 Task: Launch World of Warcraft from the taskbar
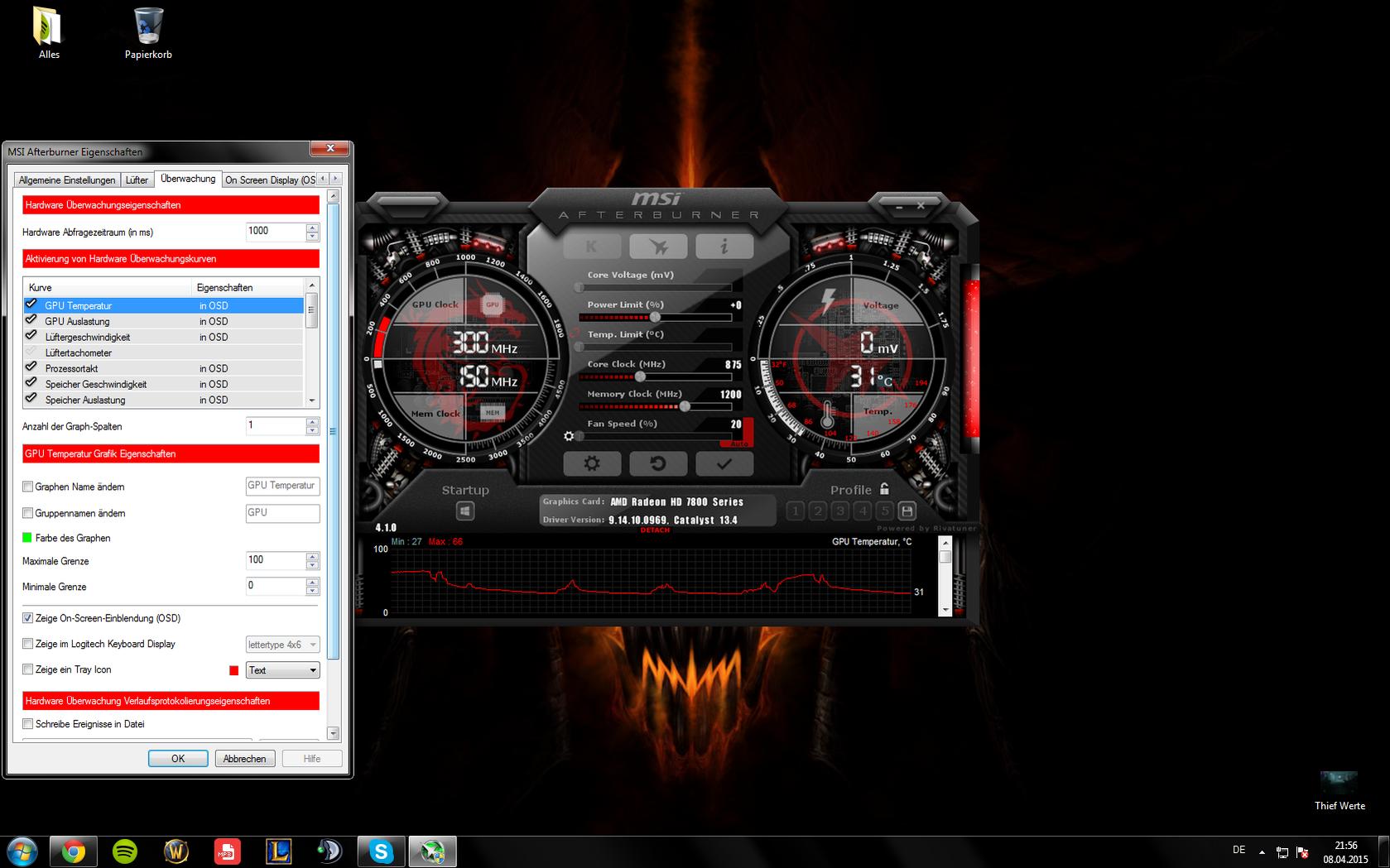176,851
